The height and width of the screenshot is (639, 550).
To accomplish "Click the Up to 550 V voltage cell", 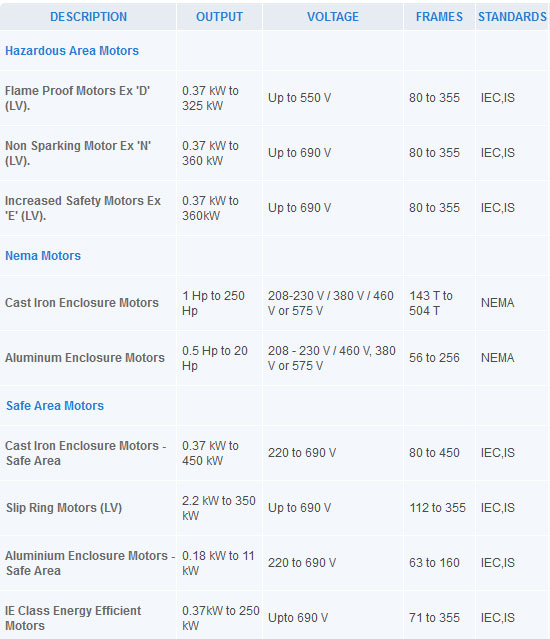I will pos(299,98).
